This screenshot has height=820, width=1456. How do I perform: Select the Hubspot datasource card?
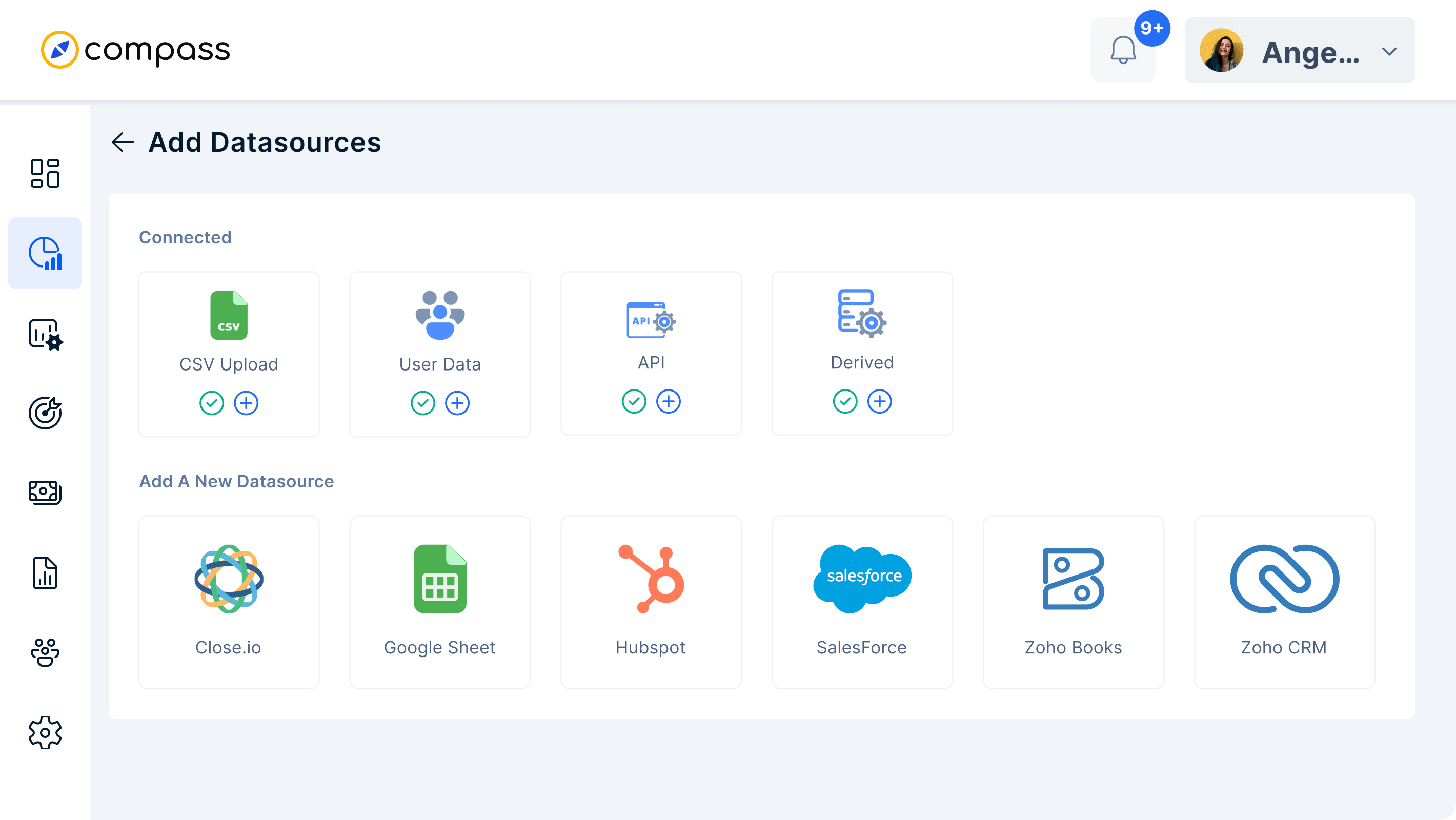pos(651,601)
